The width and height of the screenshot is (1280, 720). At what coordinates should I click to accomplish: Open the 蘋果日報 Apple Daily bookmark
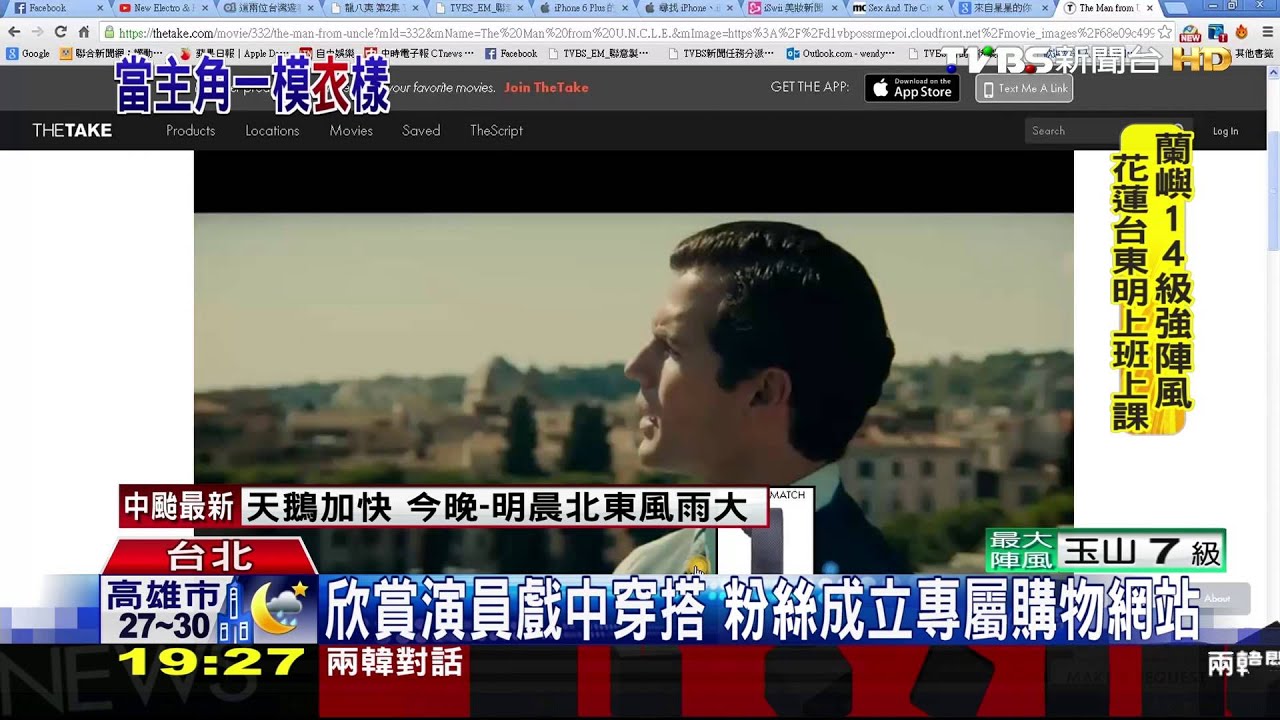(x=233, y=53)
